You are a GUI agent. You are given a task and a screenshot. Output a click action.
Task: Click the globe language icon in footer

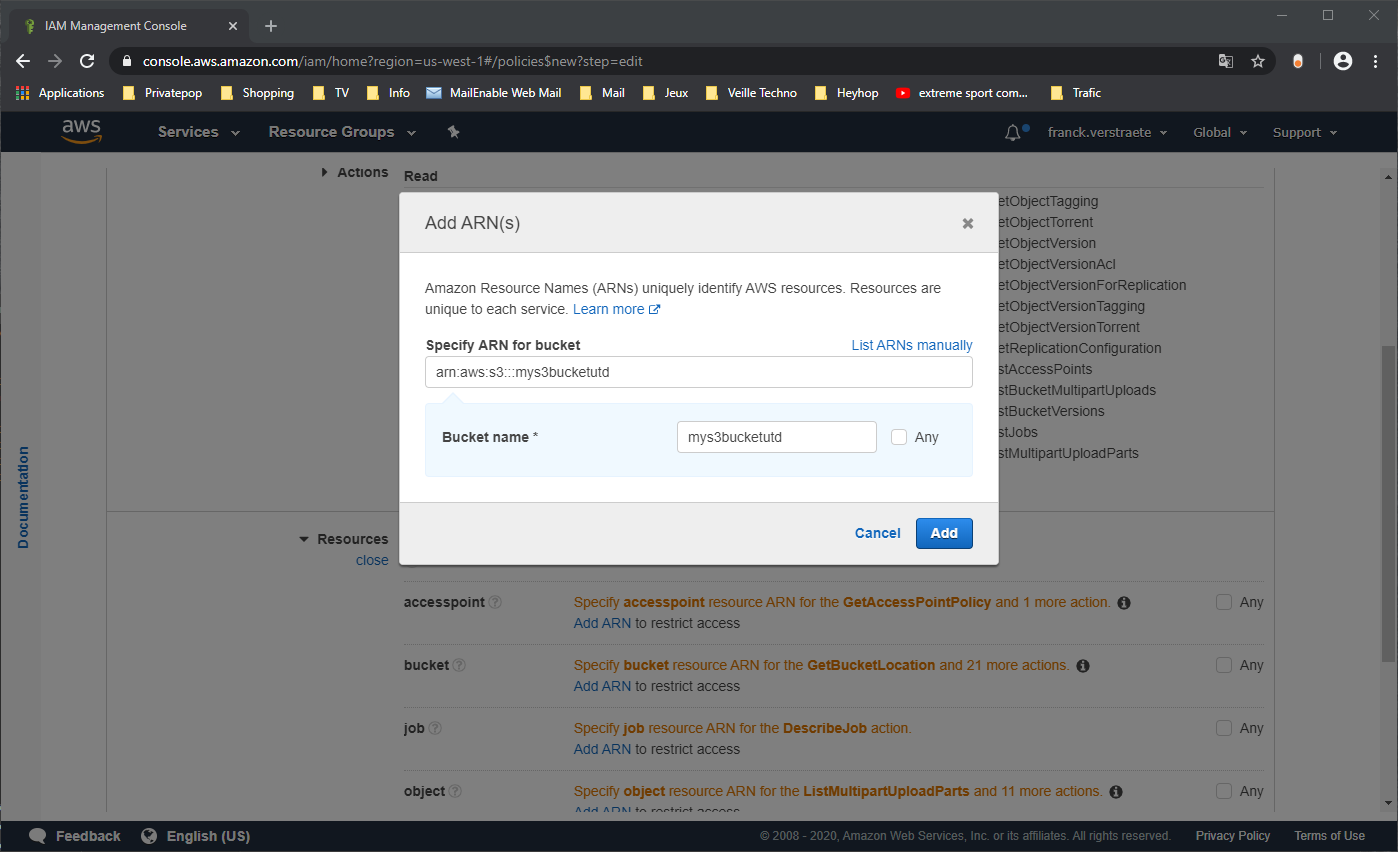click(149, 836)
